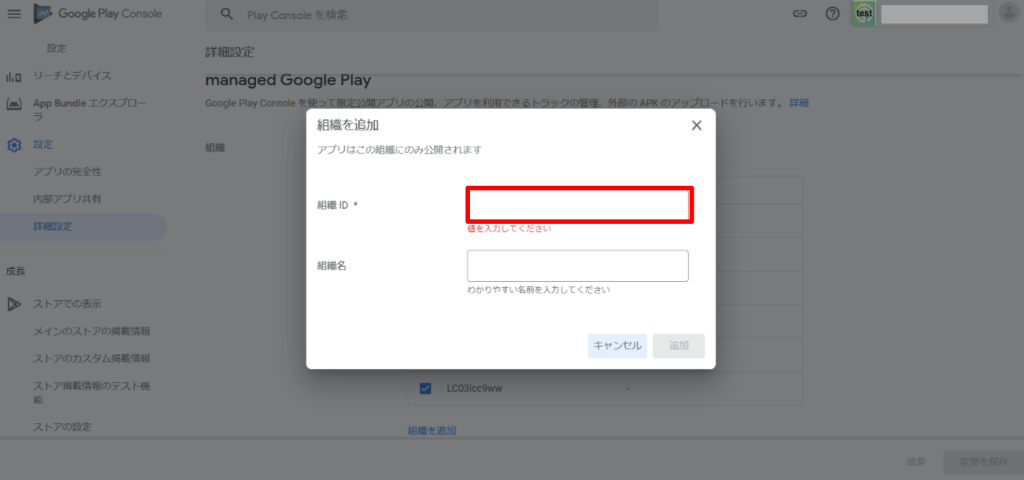Click the リーチとデバイス chart icon
The width and height of the screenshot is (1024, 480).
pyautogui.click(x=14, y=76)
